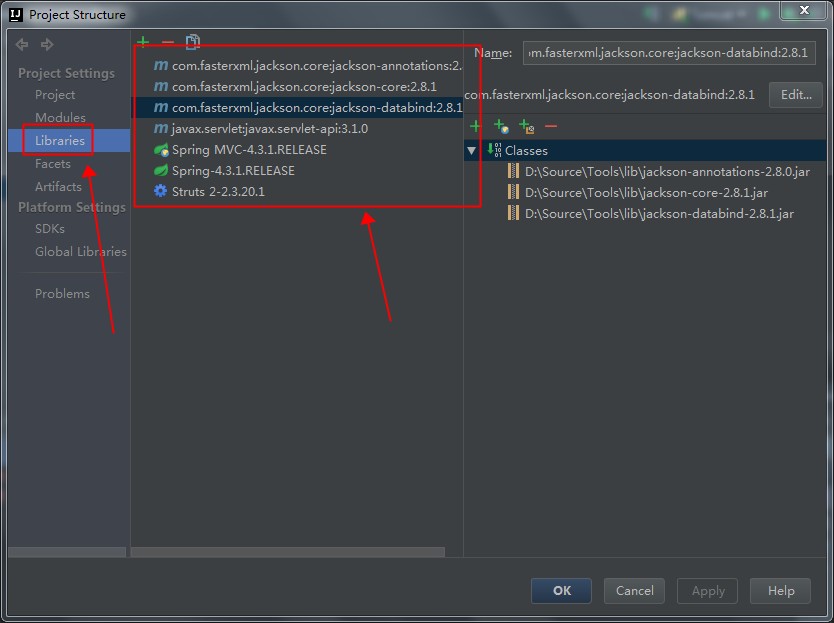Copy the selected library
The image size is (834, 623).
click(193, 41)
